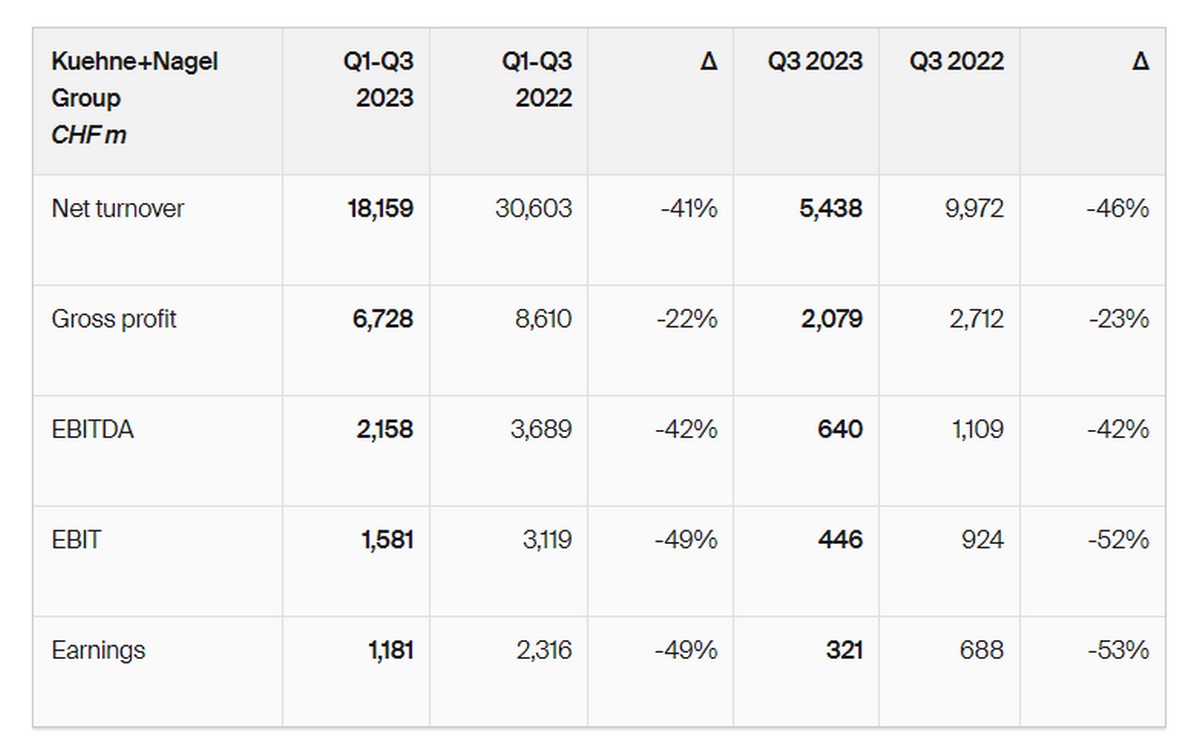Select the Earnings row label
This screenshot has width=1200, height=750.
[98, 650]
